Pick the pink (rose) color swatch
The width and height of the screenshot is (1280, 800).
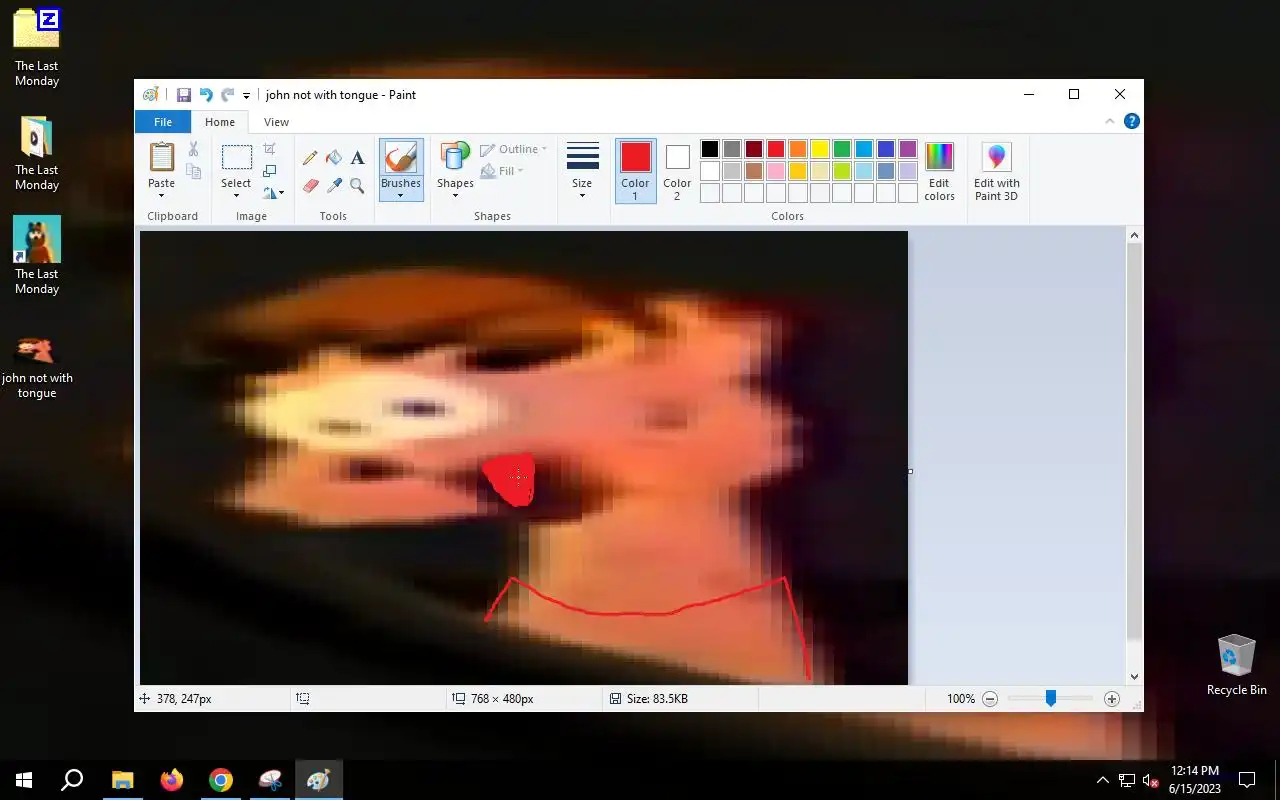(776, 171)
